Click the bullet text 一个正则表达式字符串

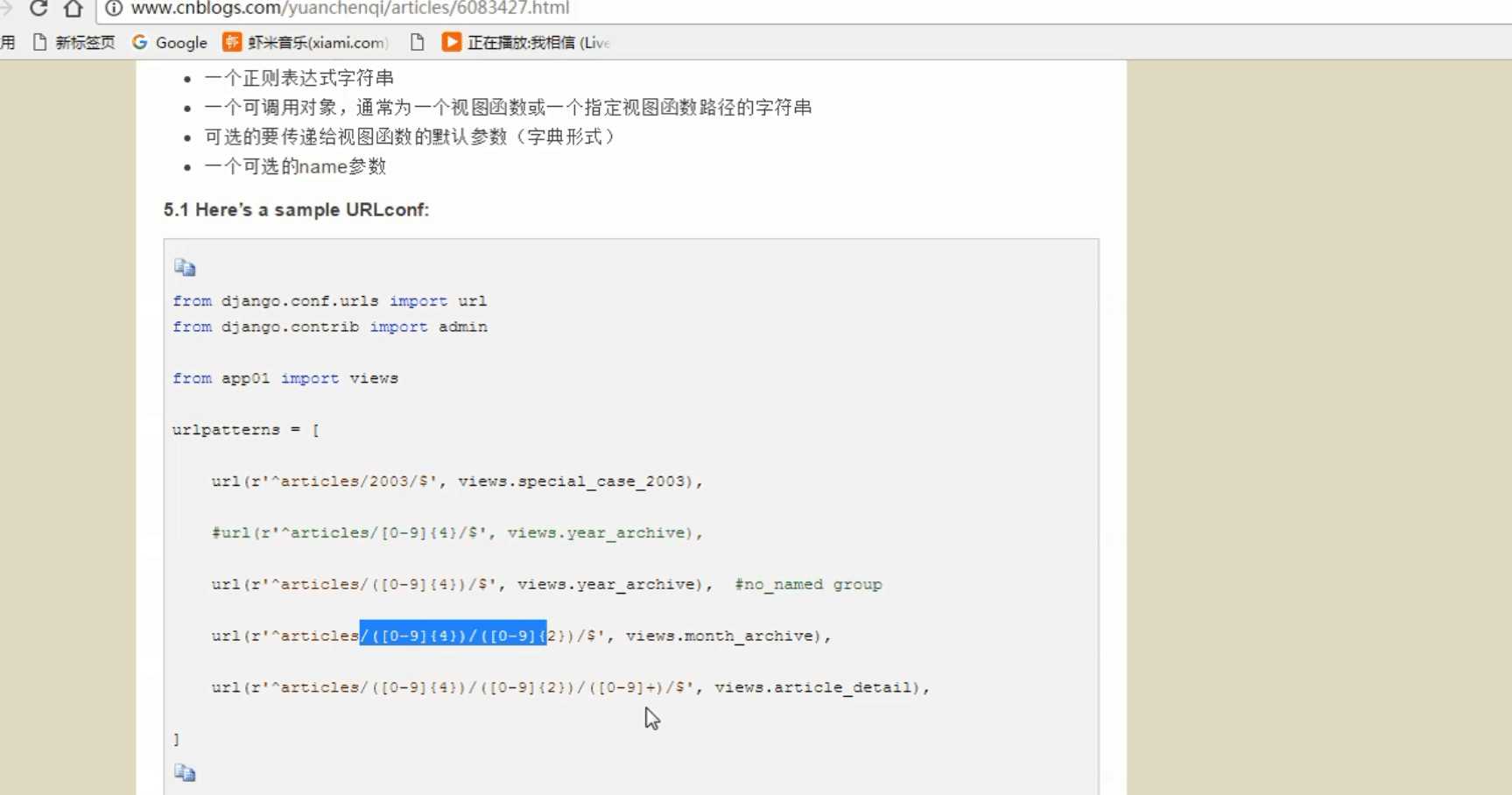(299, 78)
